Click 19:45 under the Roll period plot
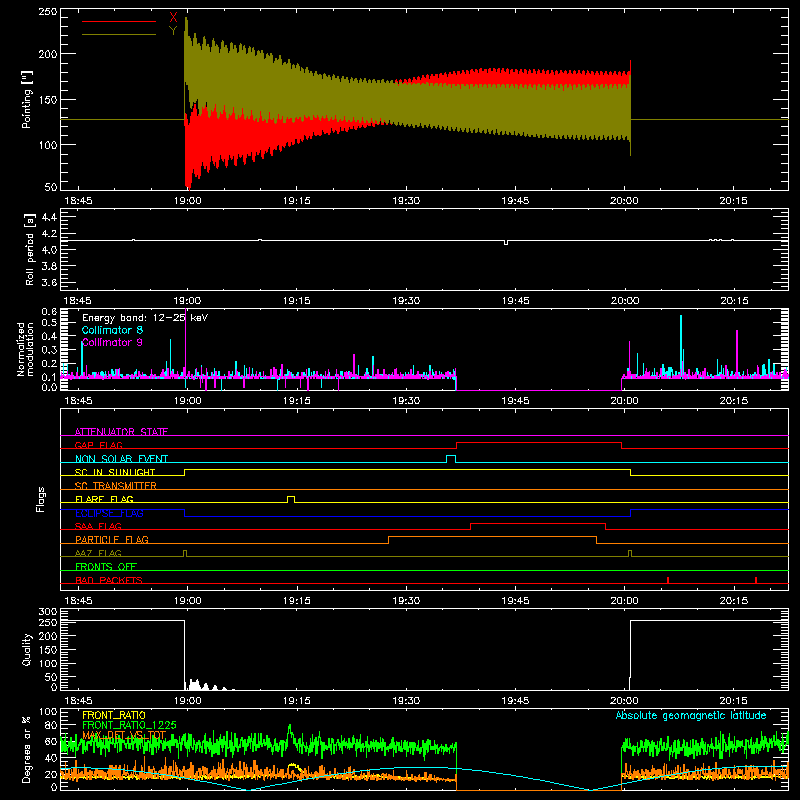 coord(515,301)
